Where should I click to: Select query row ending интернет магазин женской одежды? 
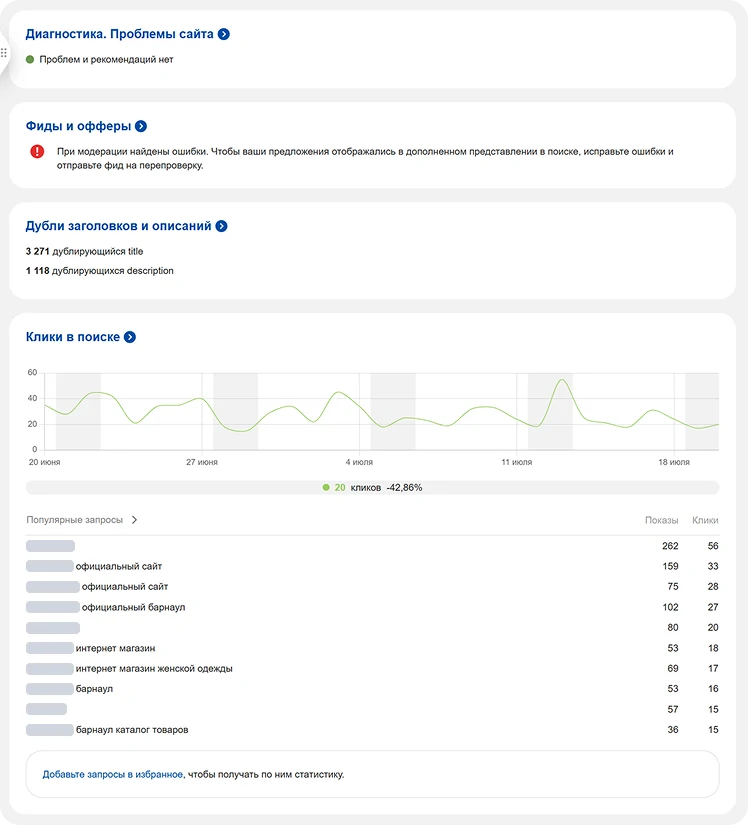coord(153,668)
